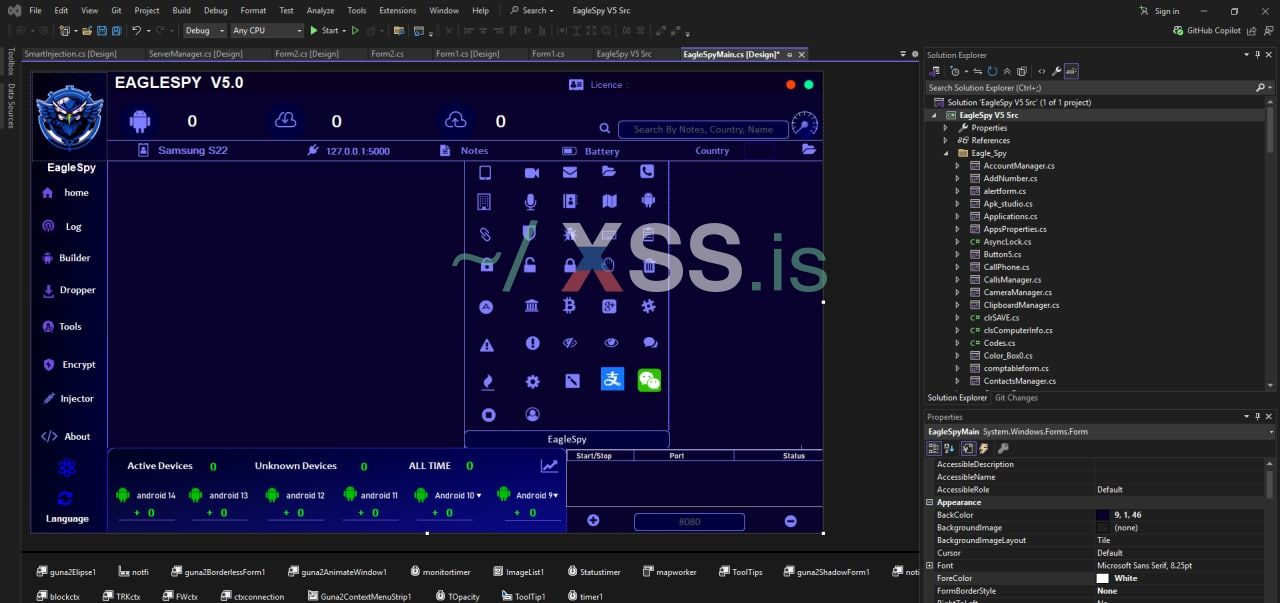Open the Debug configuration dropdown
Viewport: 1280px width, 603px height.
(x=204, y=31)
